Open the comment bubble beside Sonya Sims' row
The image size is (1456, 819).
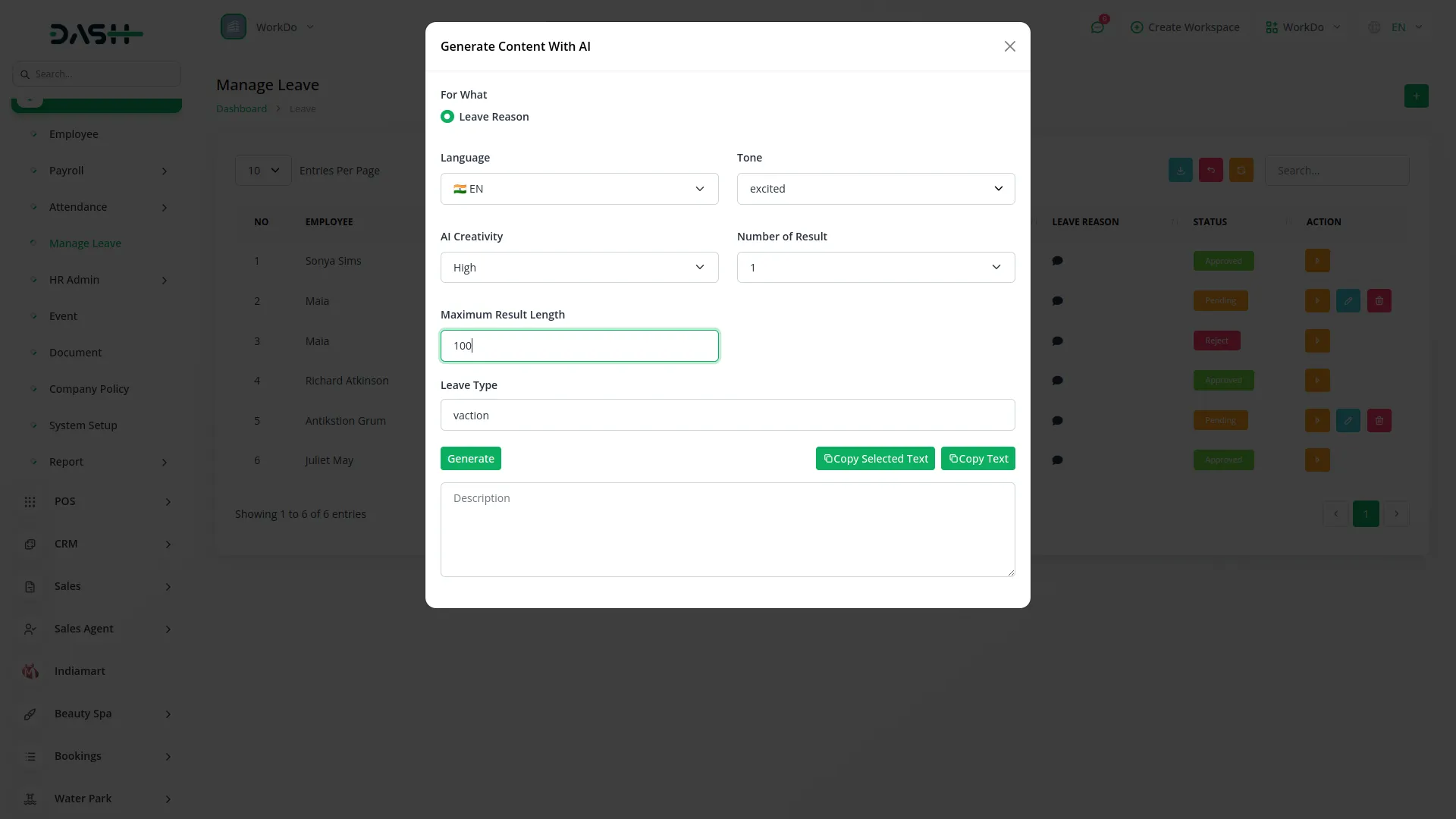click(x=1057, y=260)
